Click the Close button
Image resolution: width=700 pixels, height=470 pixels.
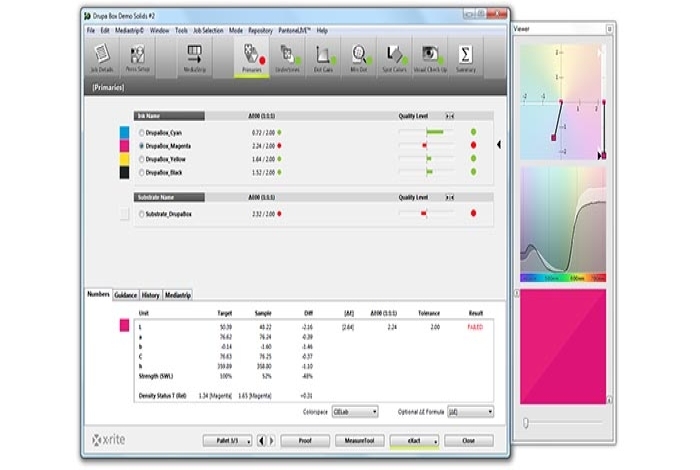tap(469, 441)
